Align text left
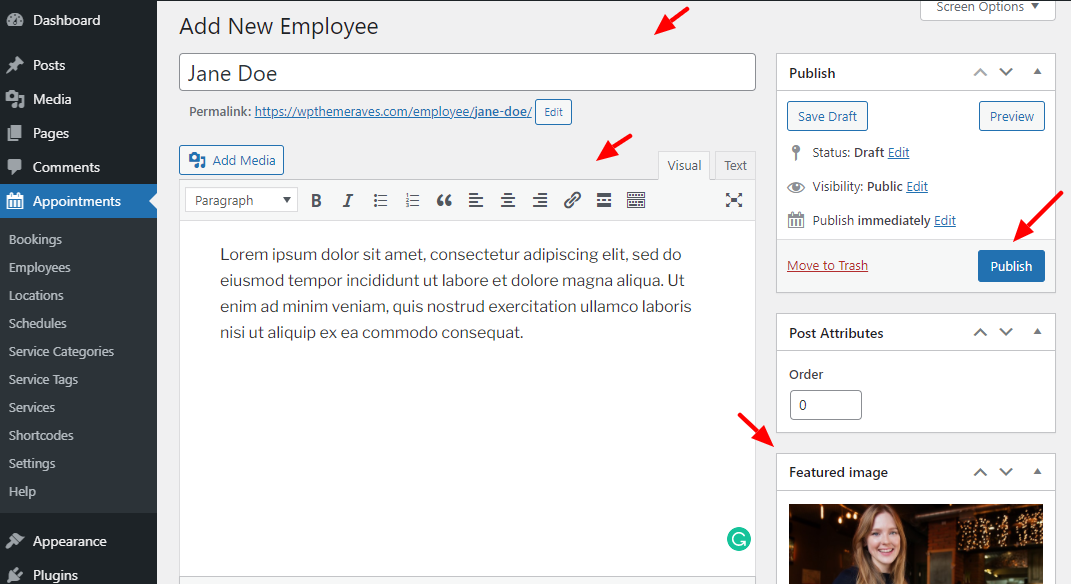 (476, 200)
